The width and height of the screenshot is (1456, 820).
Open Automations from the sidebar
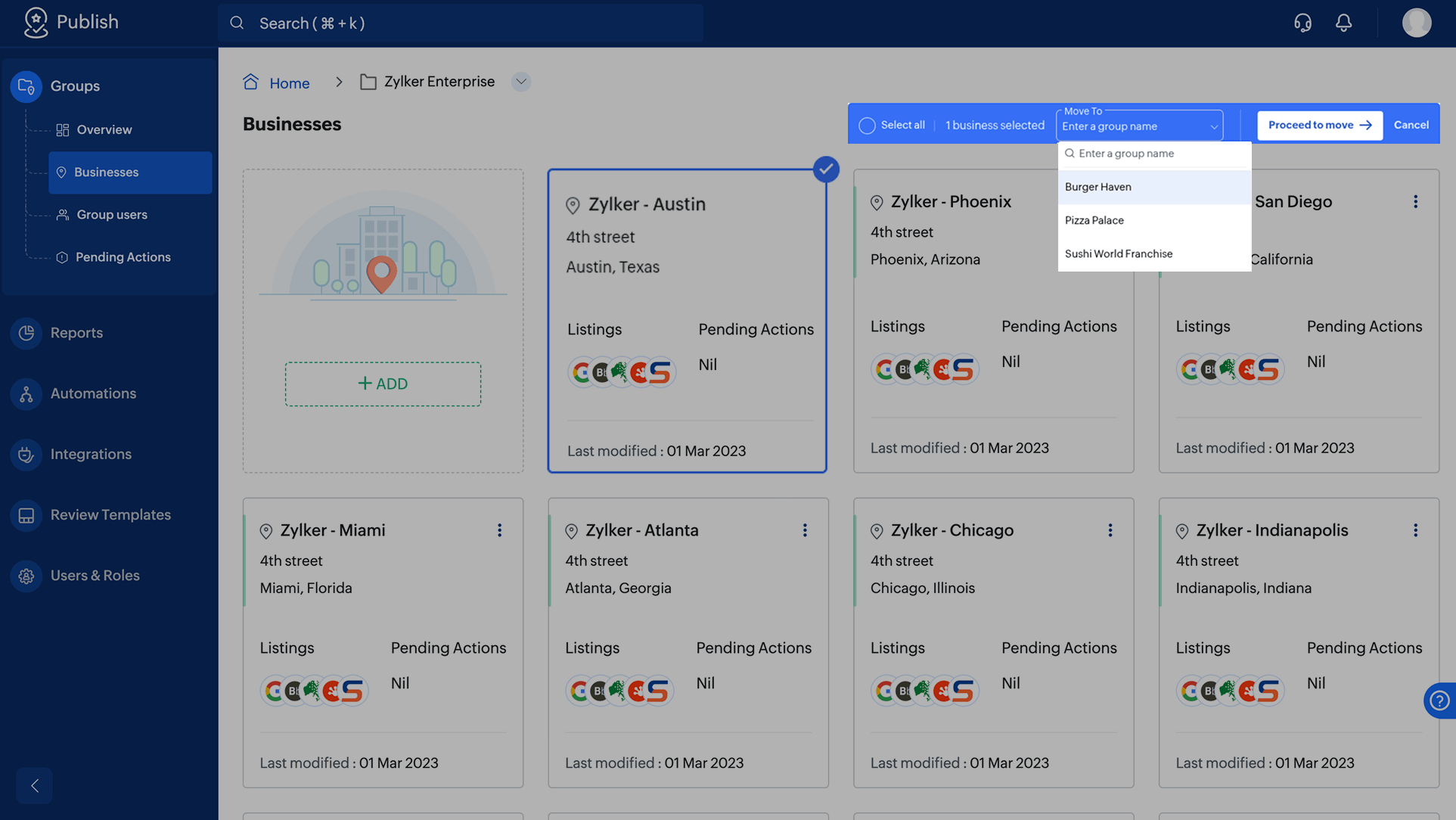pyautogui.click(x=93, y=393)
